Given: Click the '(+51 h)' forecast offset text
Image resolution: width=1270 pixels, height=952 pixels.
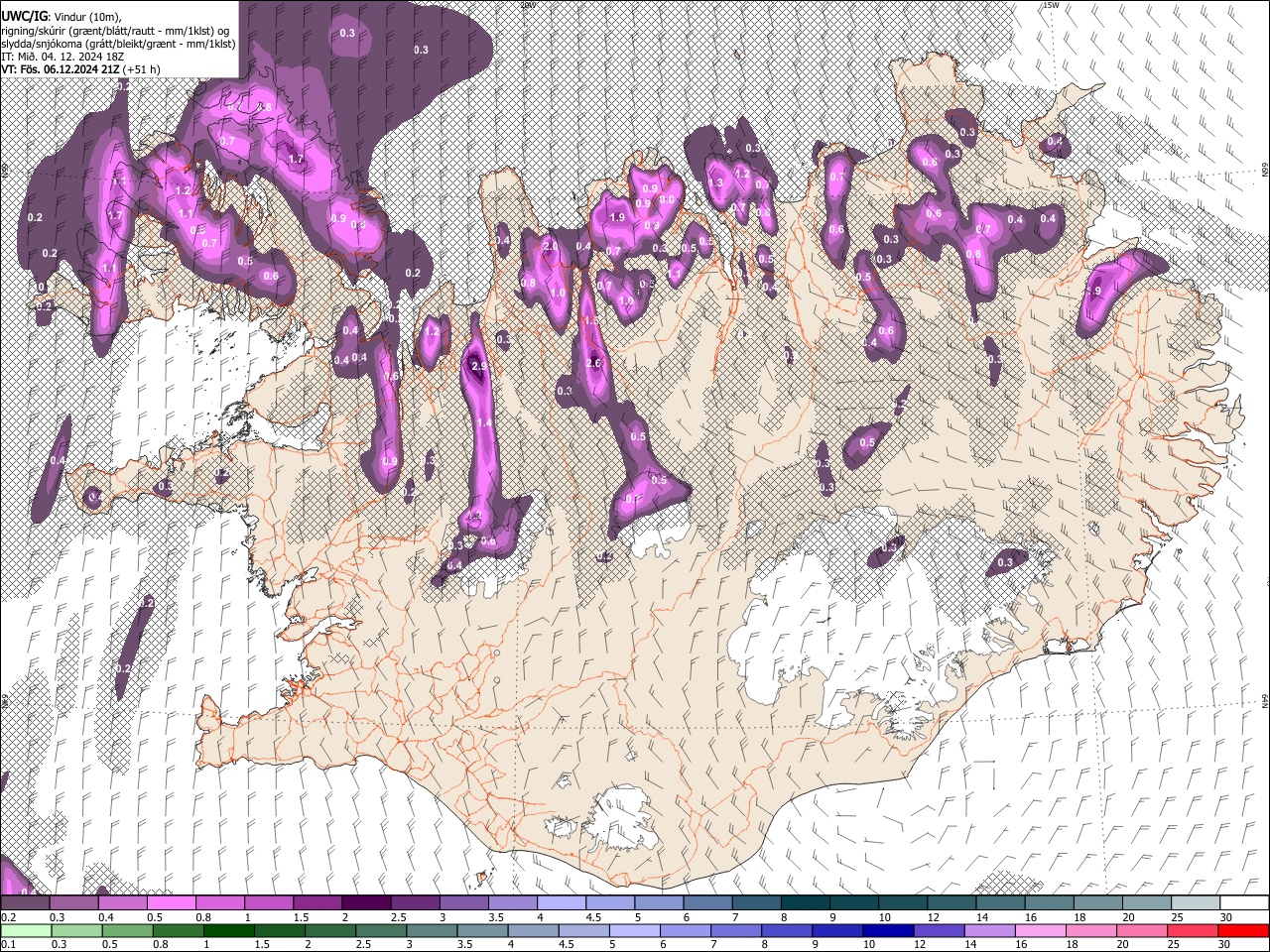Looking at the screenshot, I should pos(142,69).
